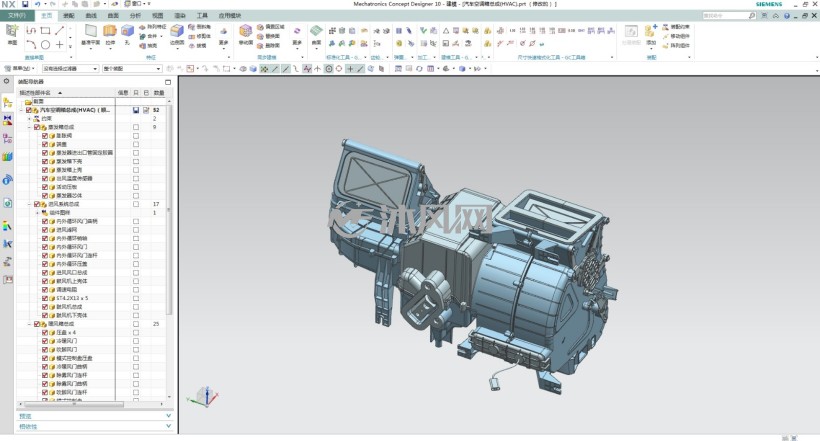Screen dimensions: 820x441
Task: Click the Undo arrow in the quick access bar
Action: point(38,4)
